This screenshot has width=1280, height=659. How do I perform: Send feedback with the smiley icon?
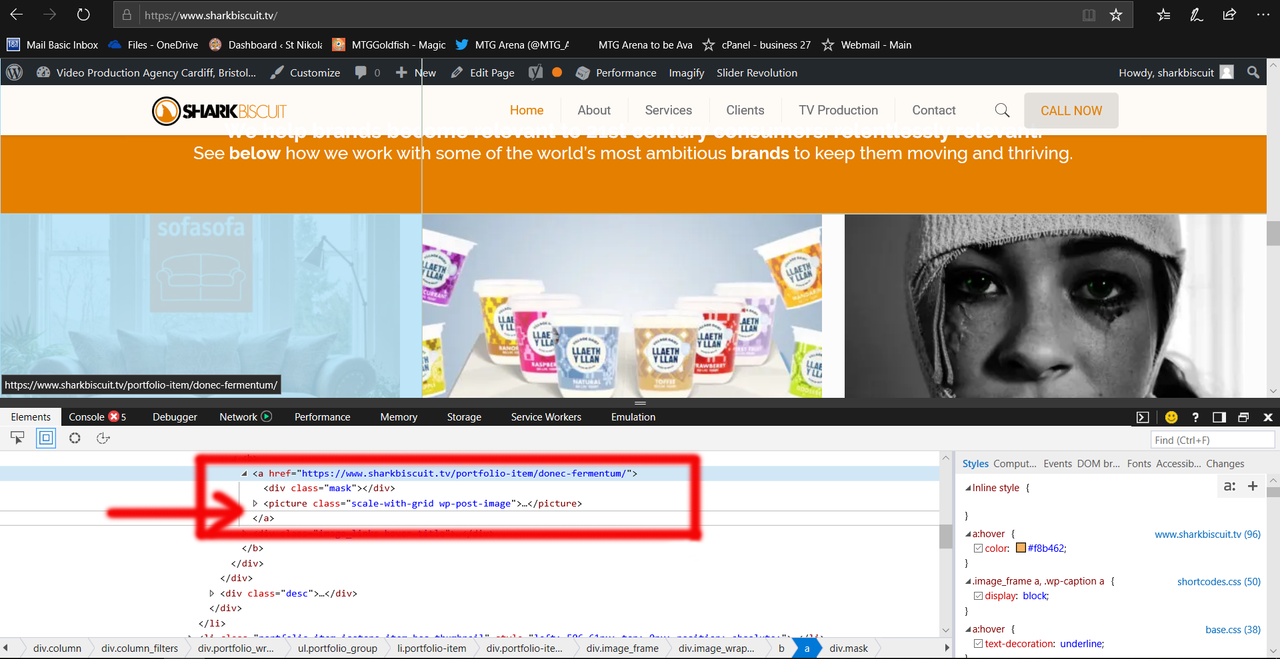(x=1171, y=417)
